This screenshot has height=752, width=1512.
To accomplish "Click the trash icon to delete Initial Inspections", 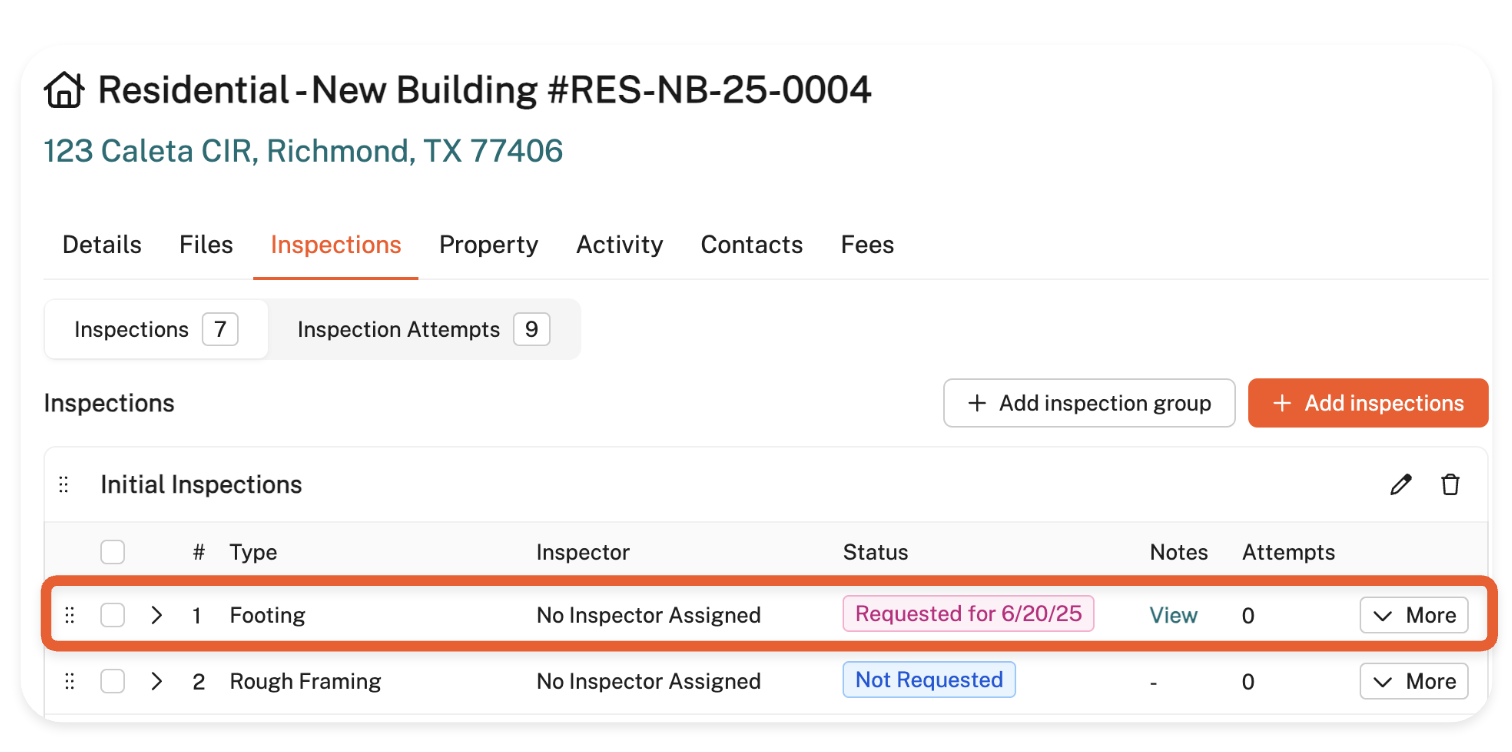I will tap(1450, 485).
